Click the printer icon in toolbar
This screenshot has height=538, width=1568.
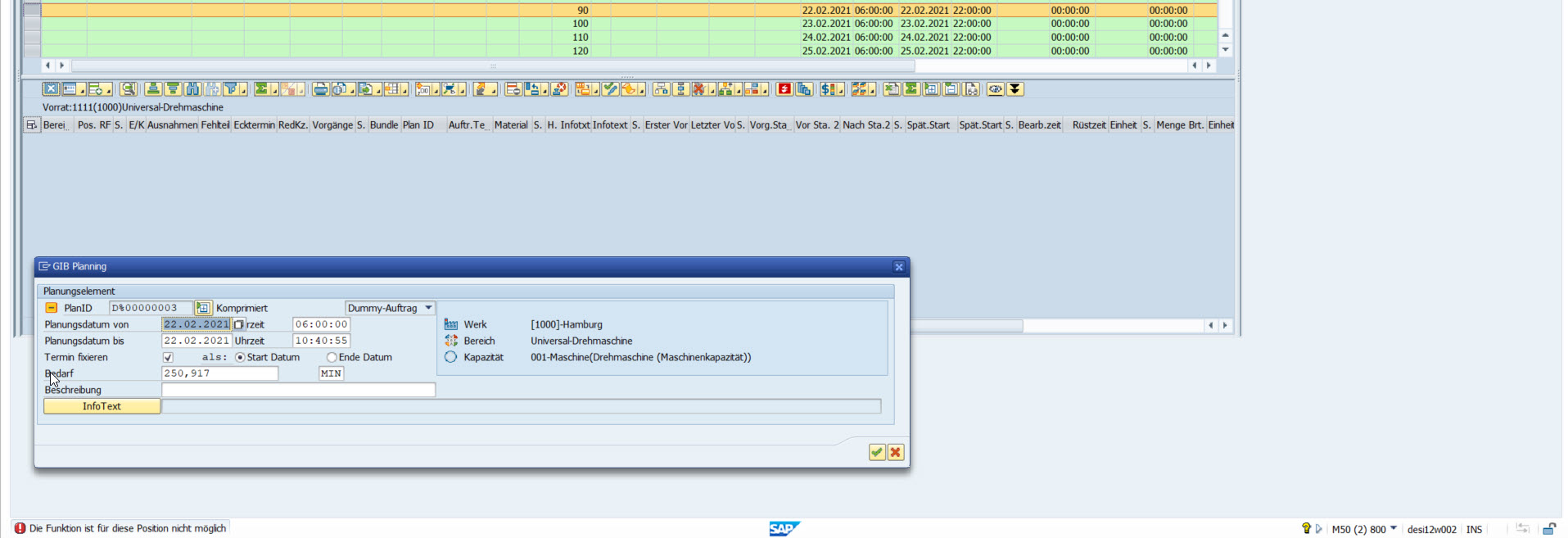(320, 89)
